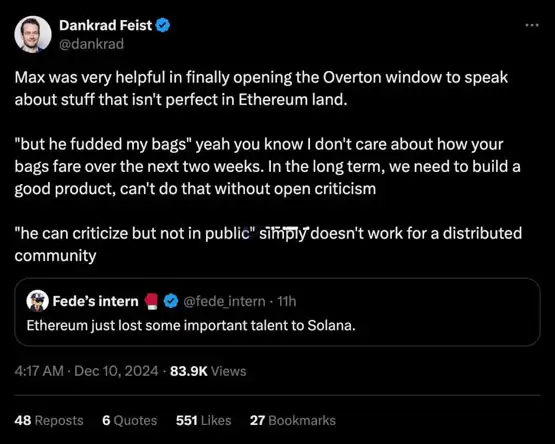Click the 83.9K Views counter

(x=208, y=371)
